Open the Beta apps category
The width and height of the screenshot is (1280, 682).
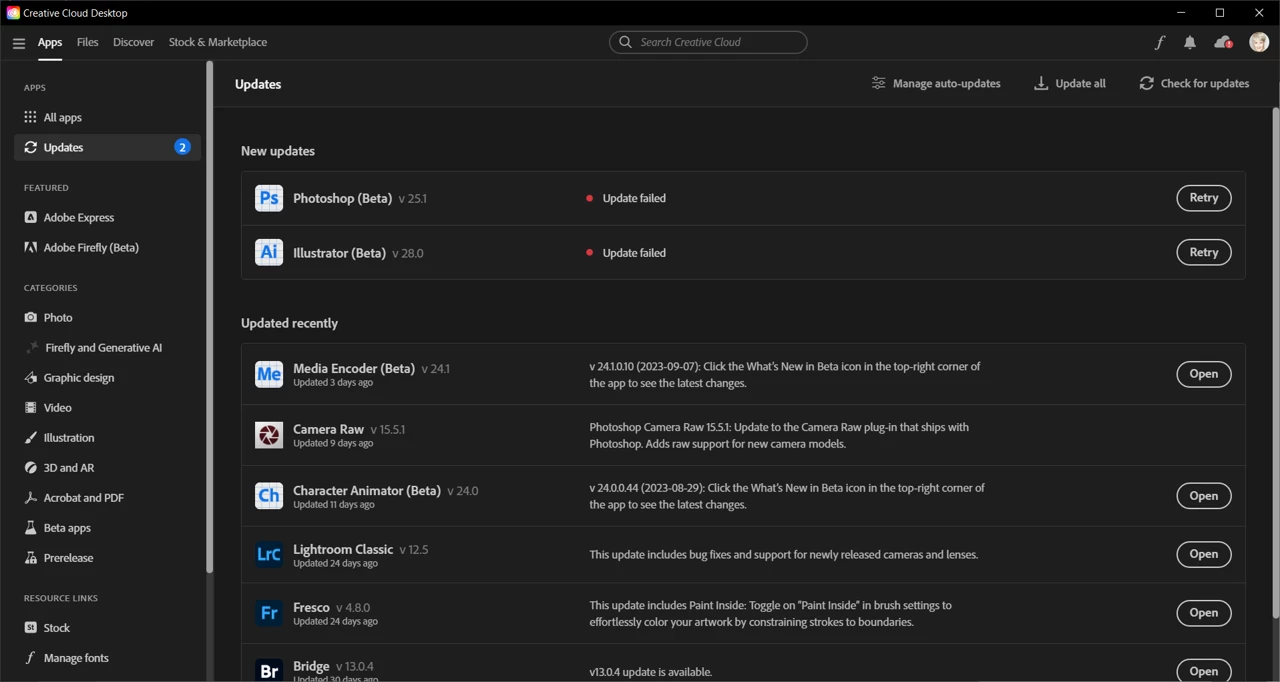107,527
